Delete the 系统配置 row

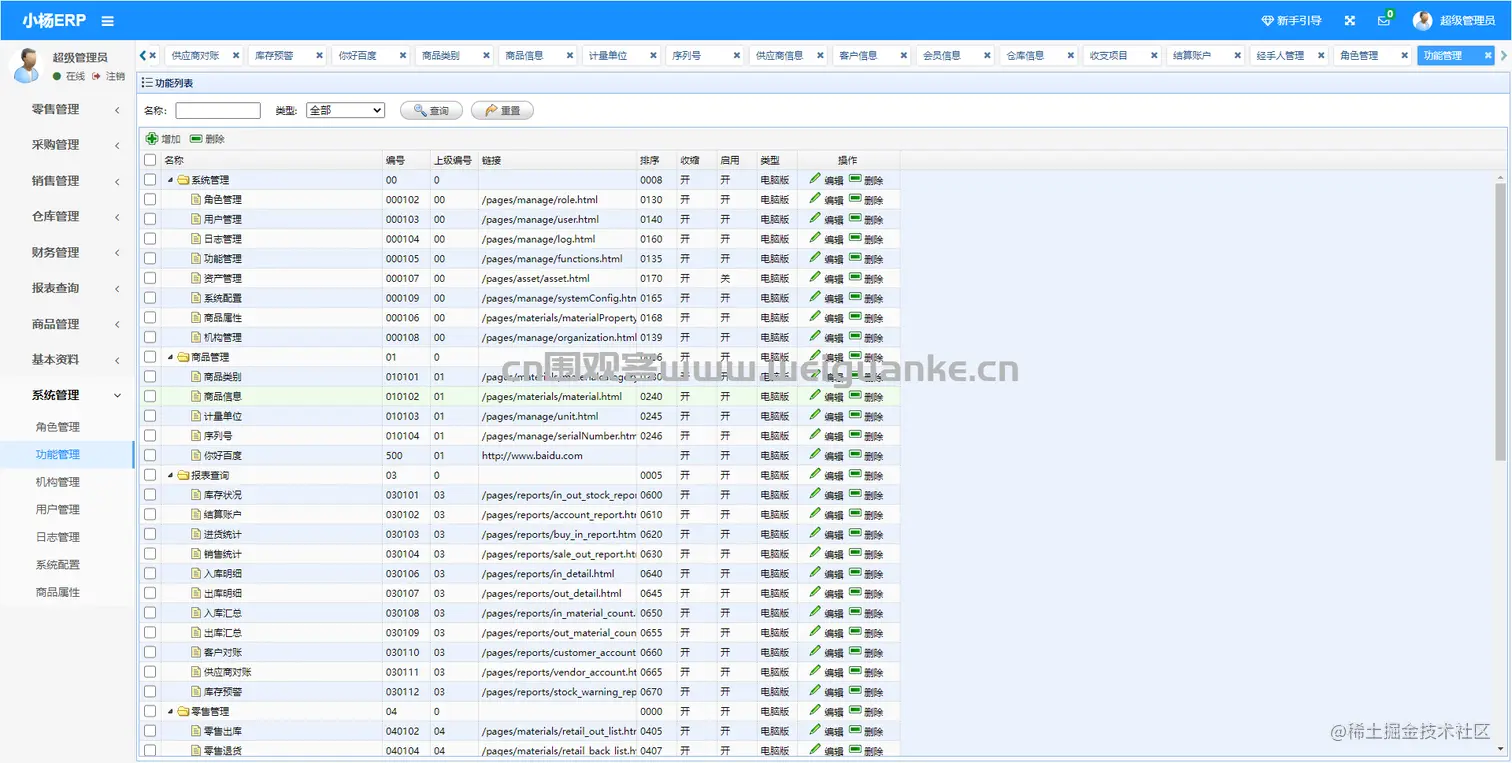pyautogui.click(x=866, y=298)
